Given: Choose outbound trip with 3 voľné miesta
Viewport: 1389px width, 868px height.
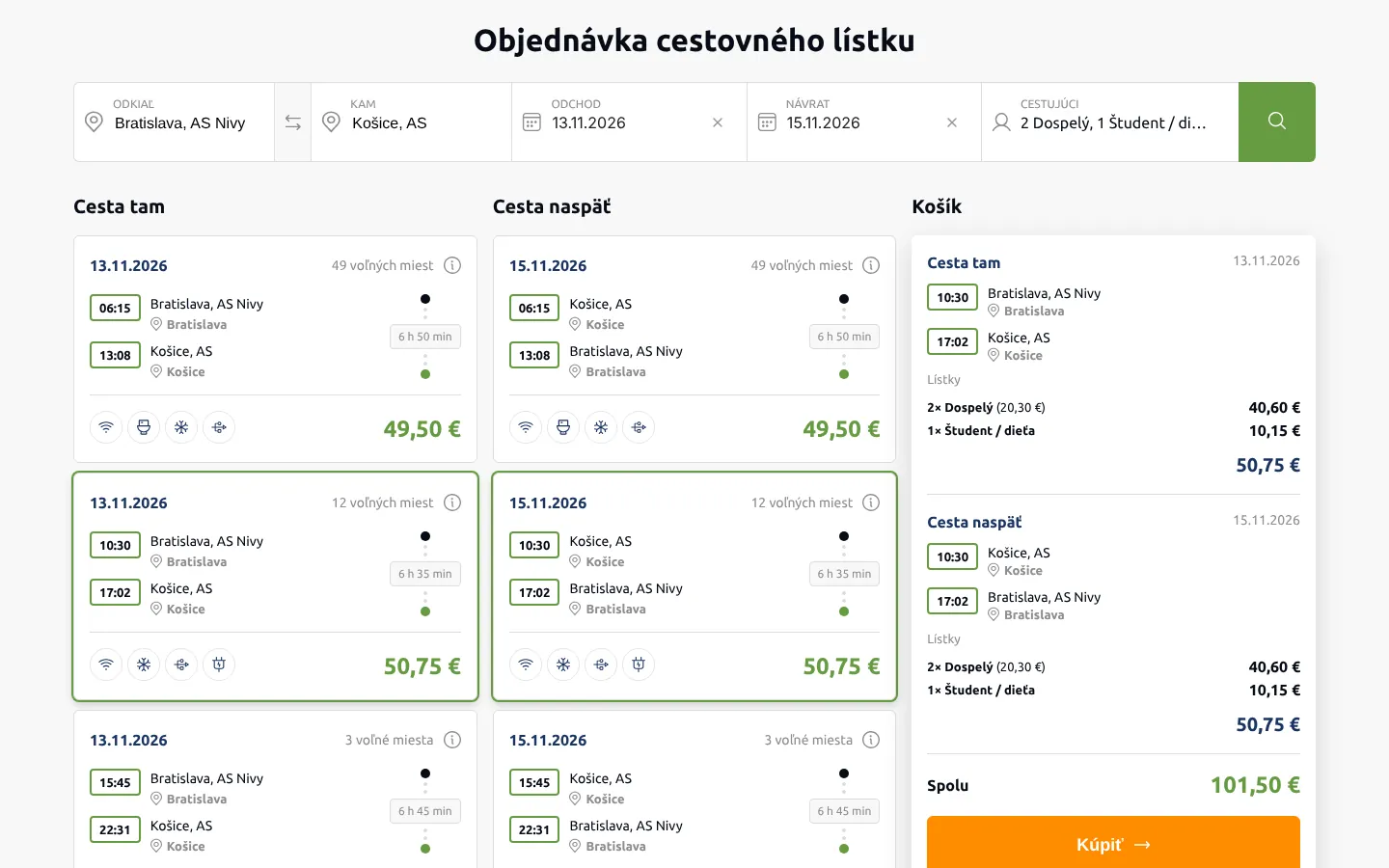Looking at the screenshot, I should pos(275,789).
